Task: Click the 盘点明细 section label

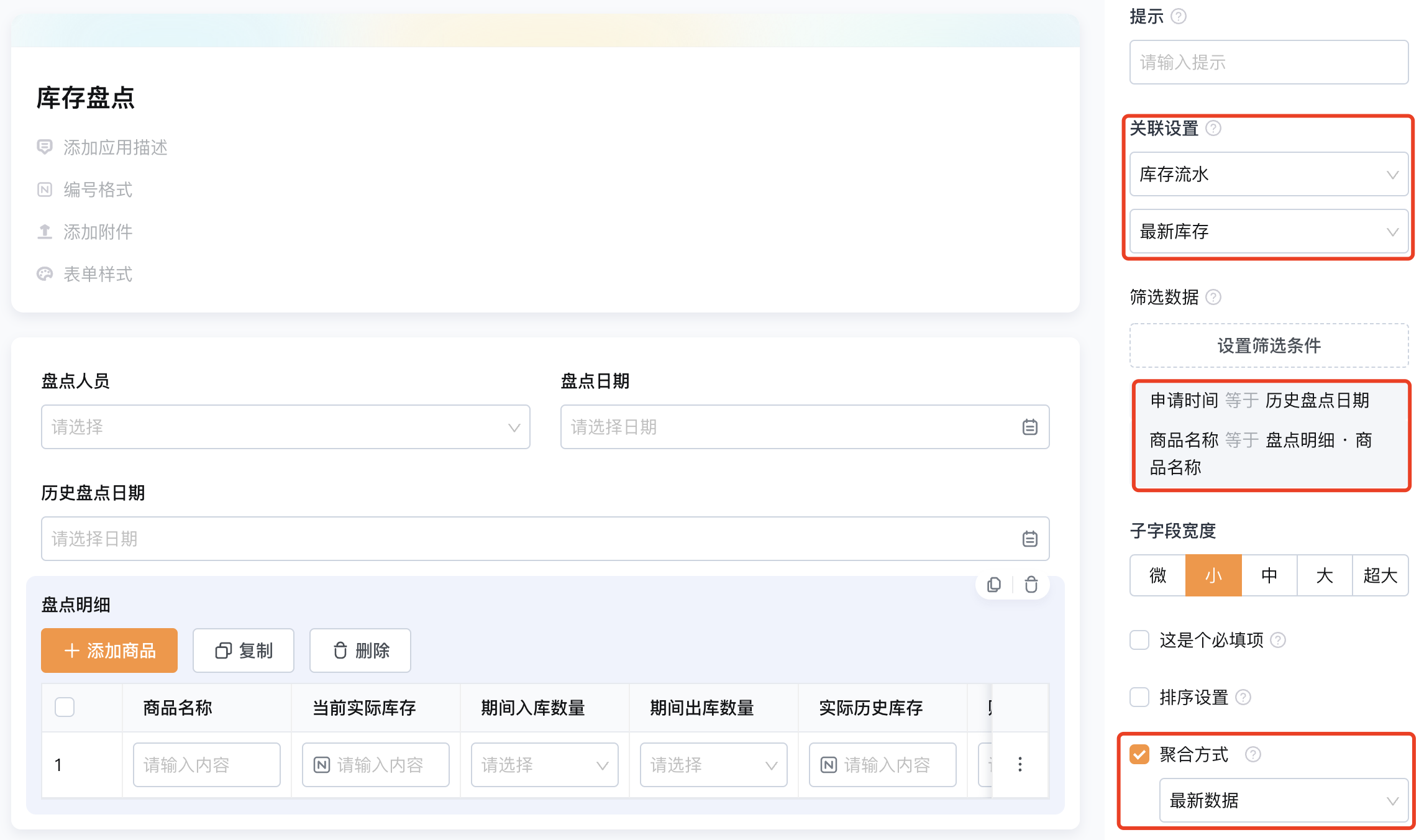Action: [x=76, y=605]
